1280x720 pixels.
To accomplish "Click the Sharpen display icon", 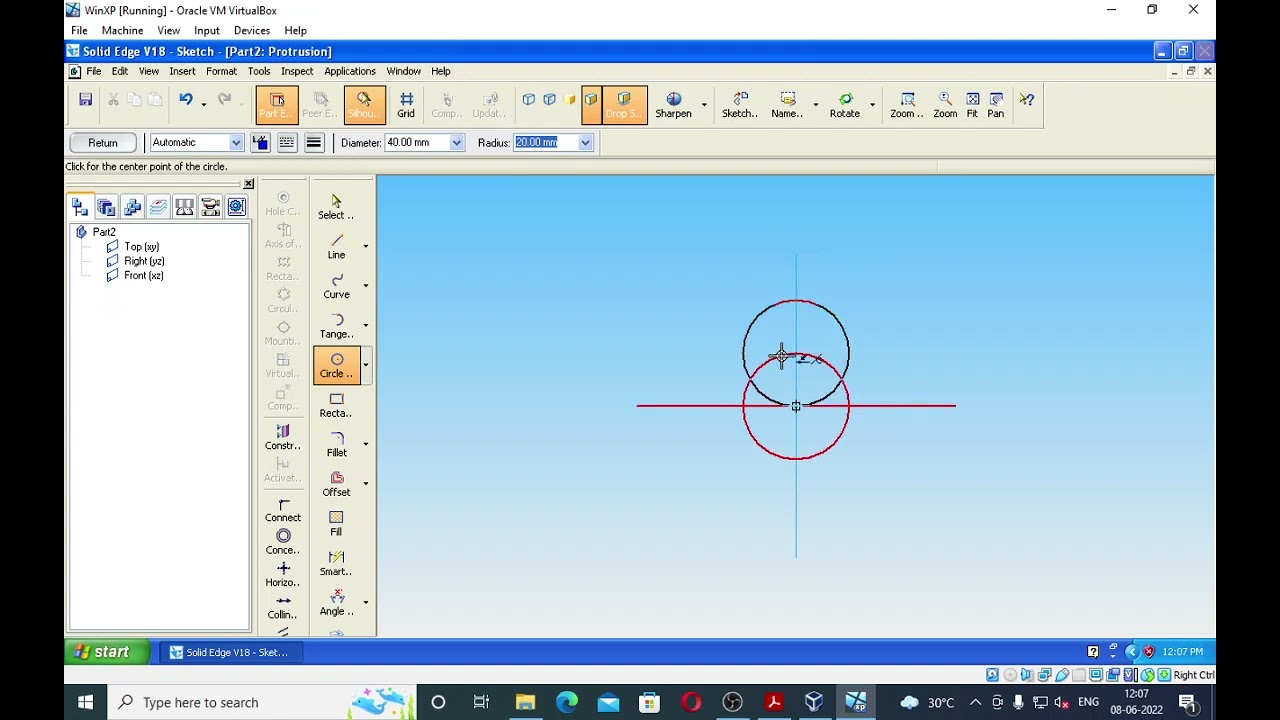I will click(x=673, y=104).
